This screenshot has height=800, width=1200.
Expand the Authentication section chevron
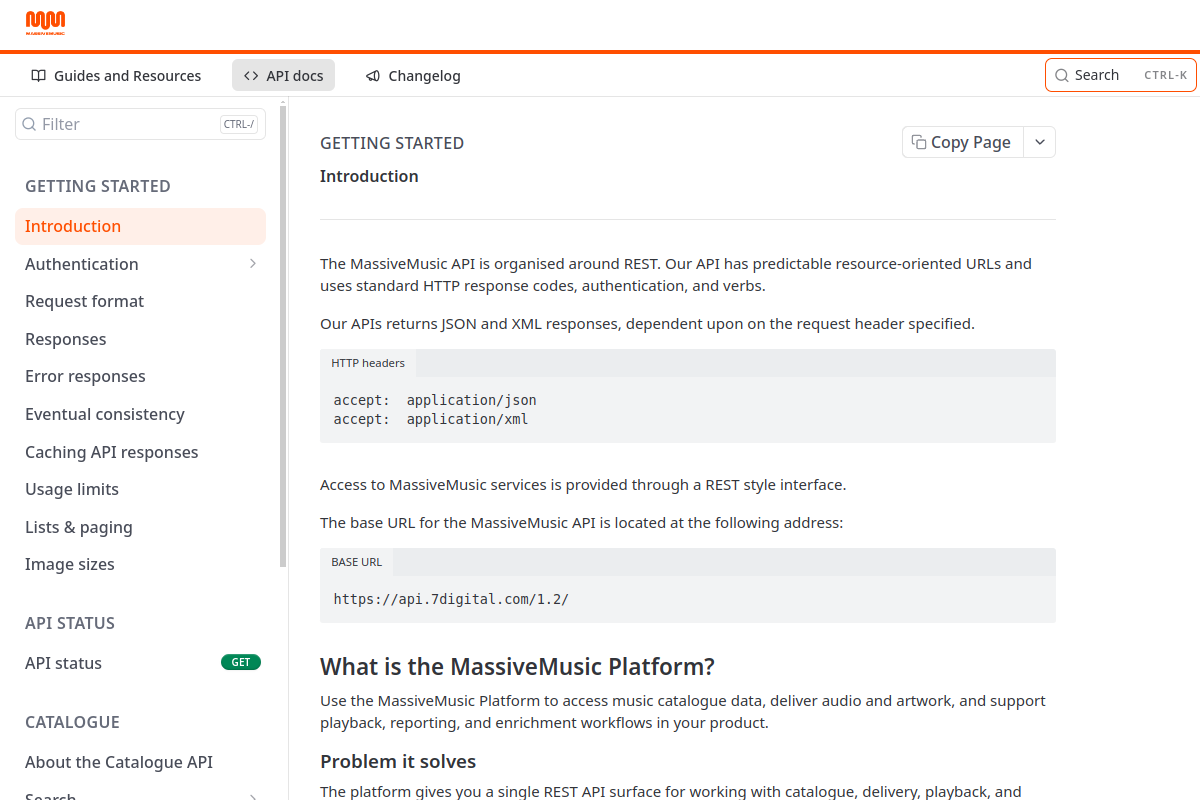tap(253, 264)
